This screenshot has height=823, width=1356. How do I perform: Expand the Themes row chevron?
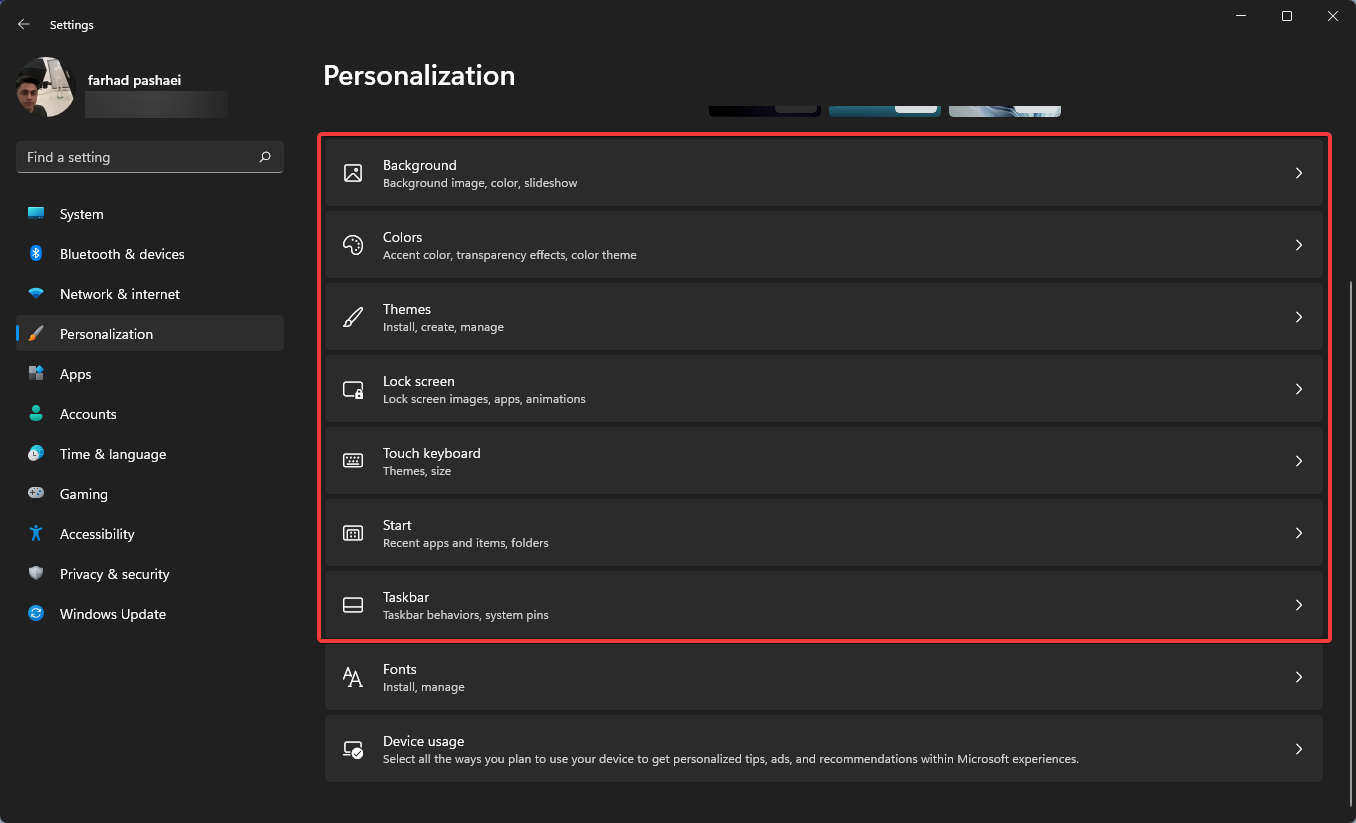1299,317
